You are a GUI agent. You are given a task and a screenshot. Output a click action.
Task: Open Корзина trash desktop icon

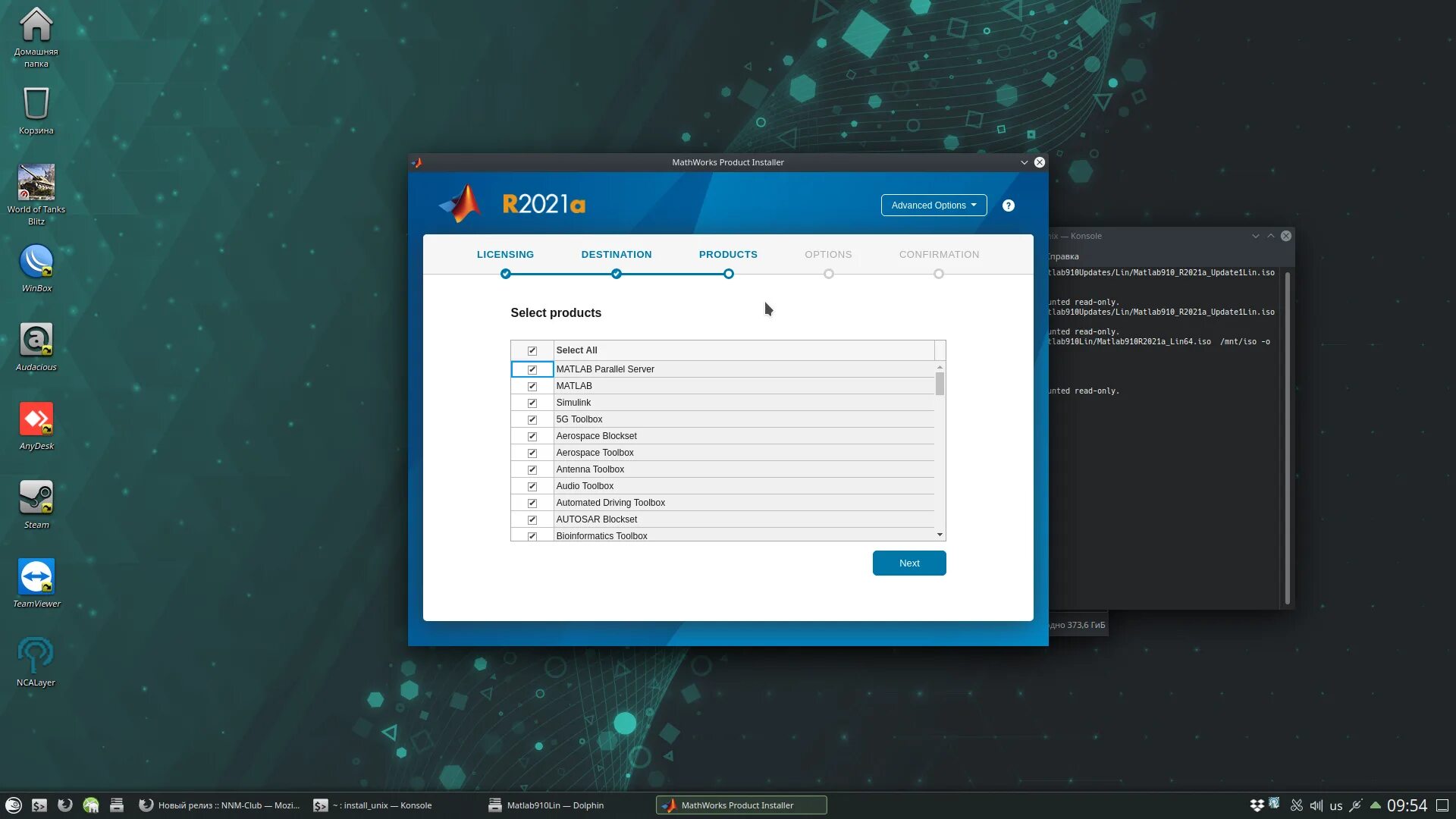(x=36, y=110)
